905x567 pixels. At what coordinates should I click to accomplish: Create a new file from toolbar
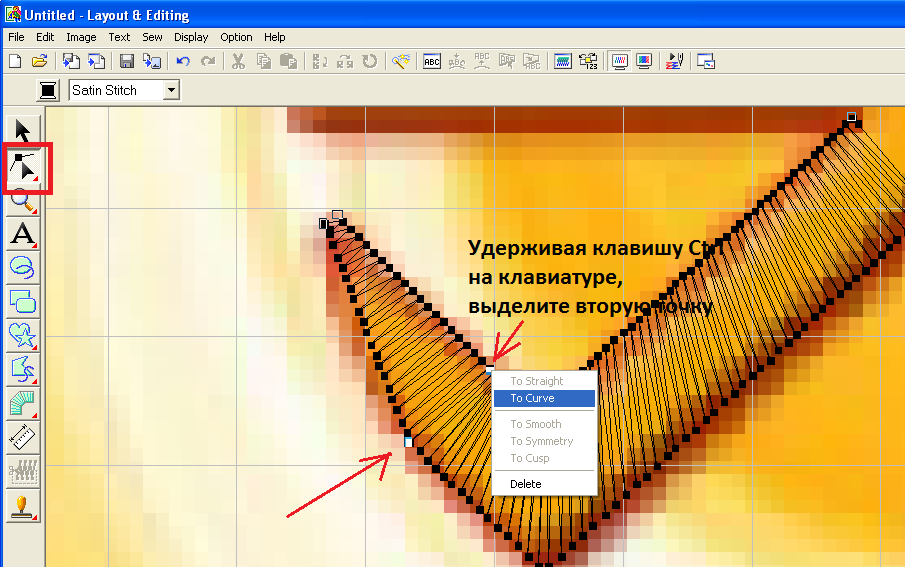15,62
